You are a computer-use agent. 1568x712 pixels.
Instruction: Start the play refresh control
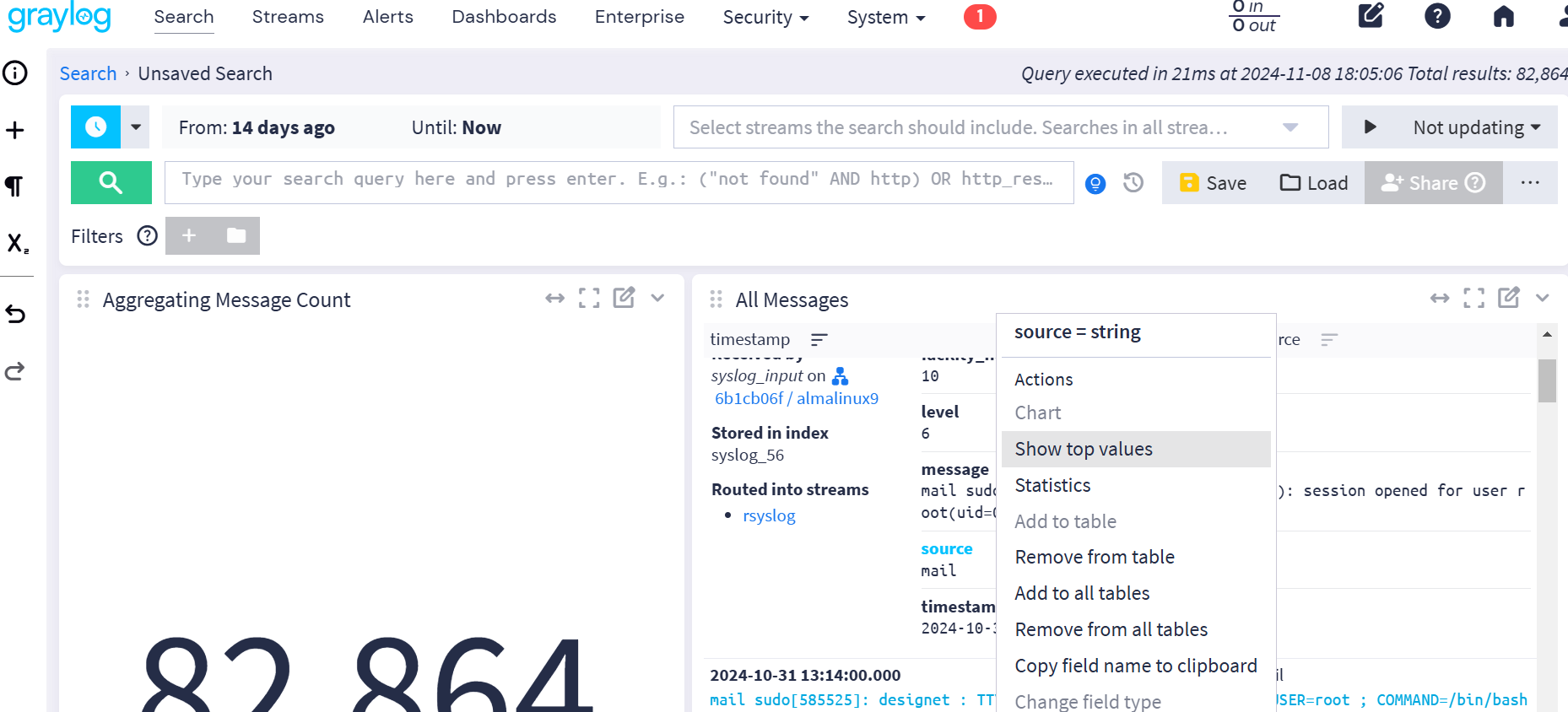(1370, 127)
